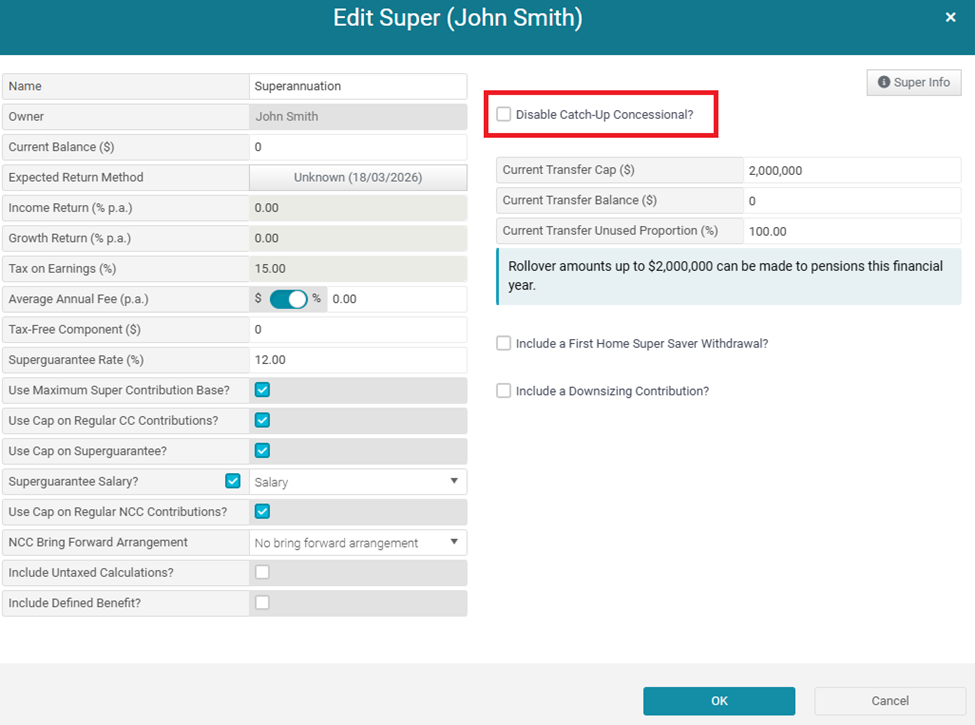Open the Expected Return Method selector

[357, 177]
